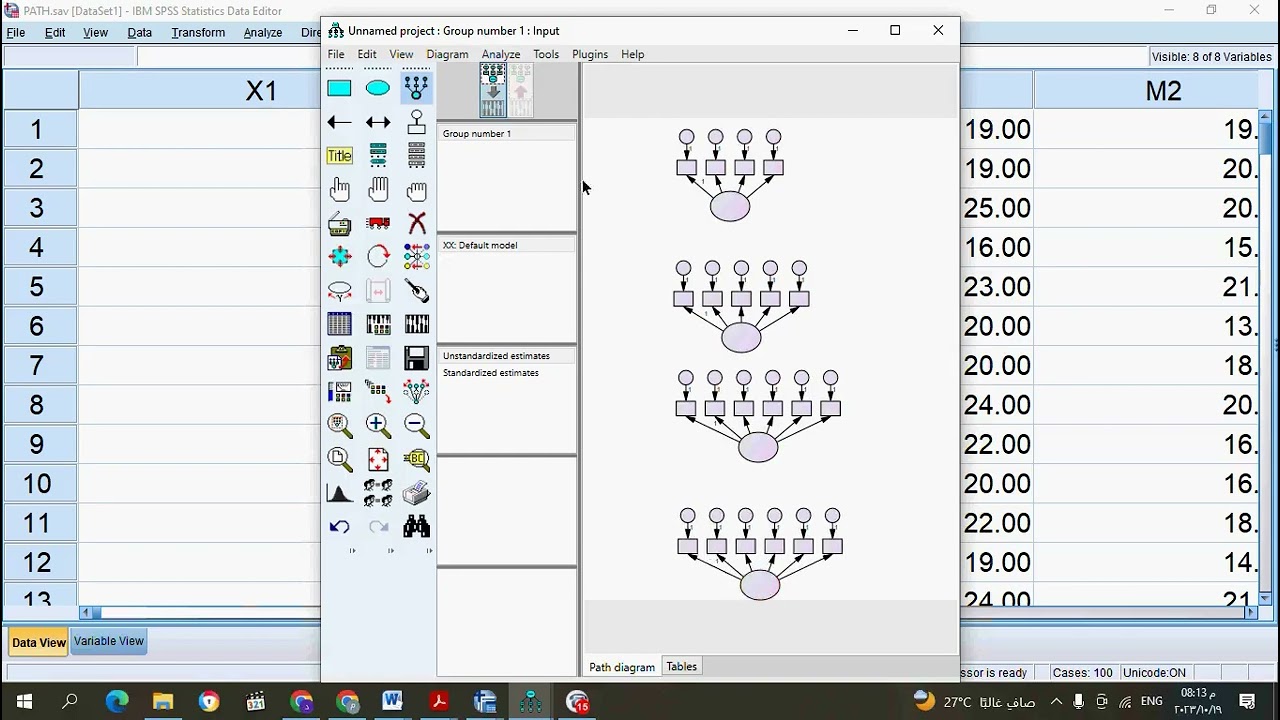
Task: Open the AMOS File menu
Action: click(336, 54)
